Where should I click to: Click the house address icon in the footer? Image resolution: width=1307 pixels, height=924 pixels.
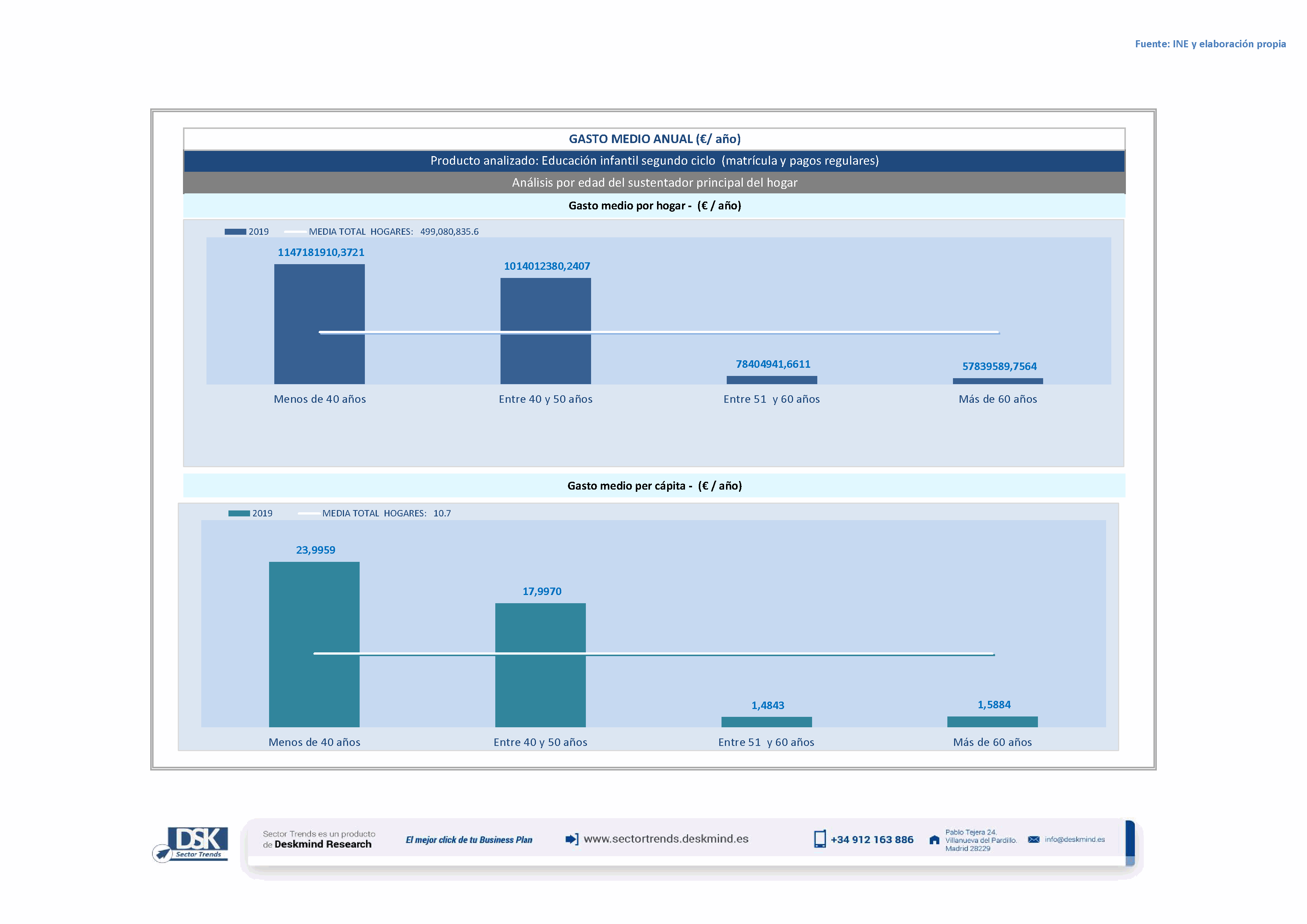click(x=934, y=840)
